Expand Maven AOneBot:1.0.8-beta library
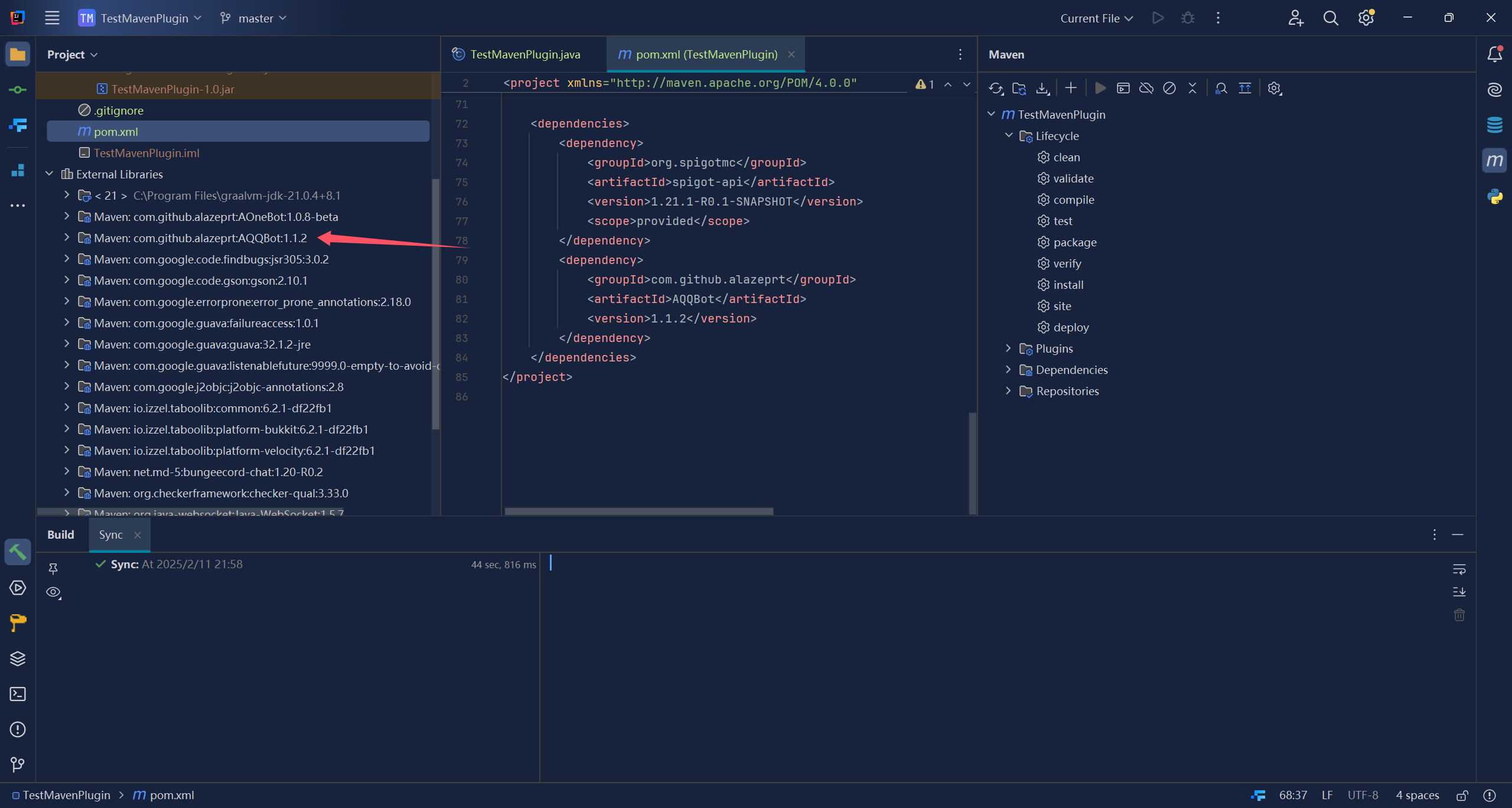 tap(67, 216)
